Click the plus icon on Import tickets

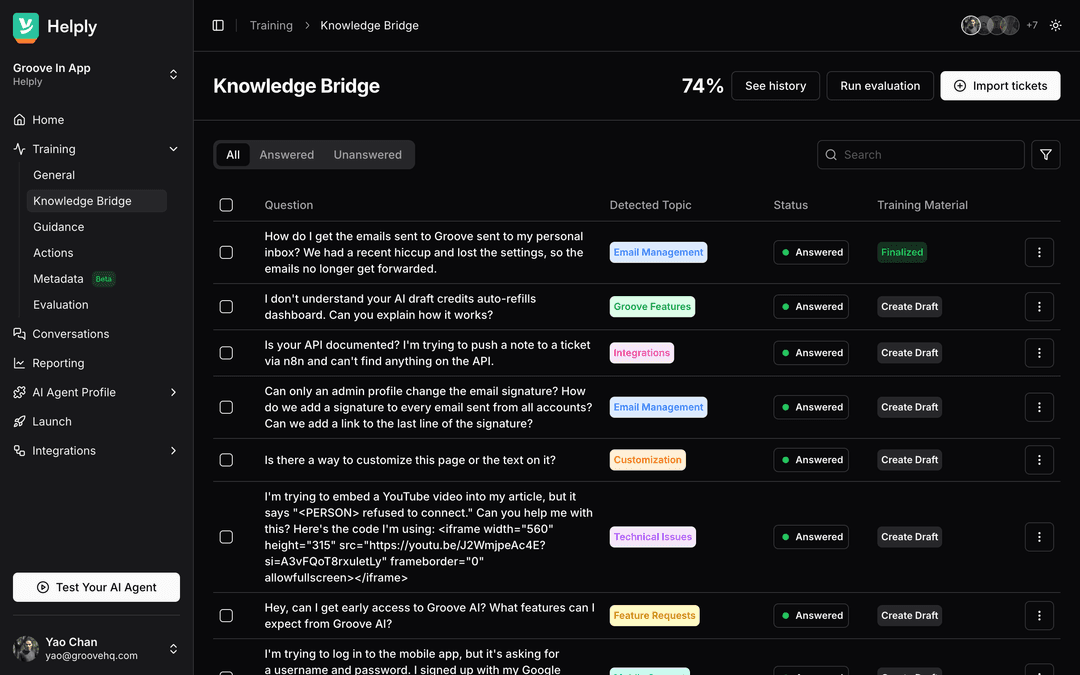[x=959, y=86]
